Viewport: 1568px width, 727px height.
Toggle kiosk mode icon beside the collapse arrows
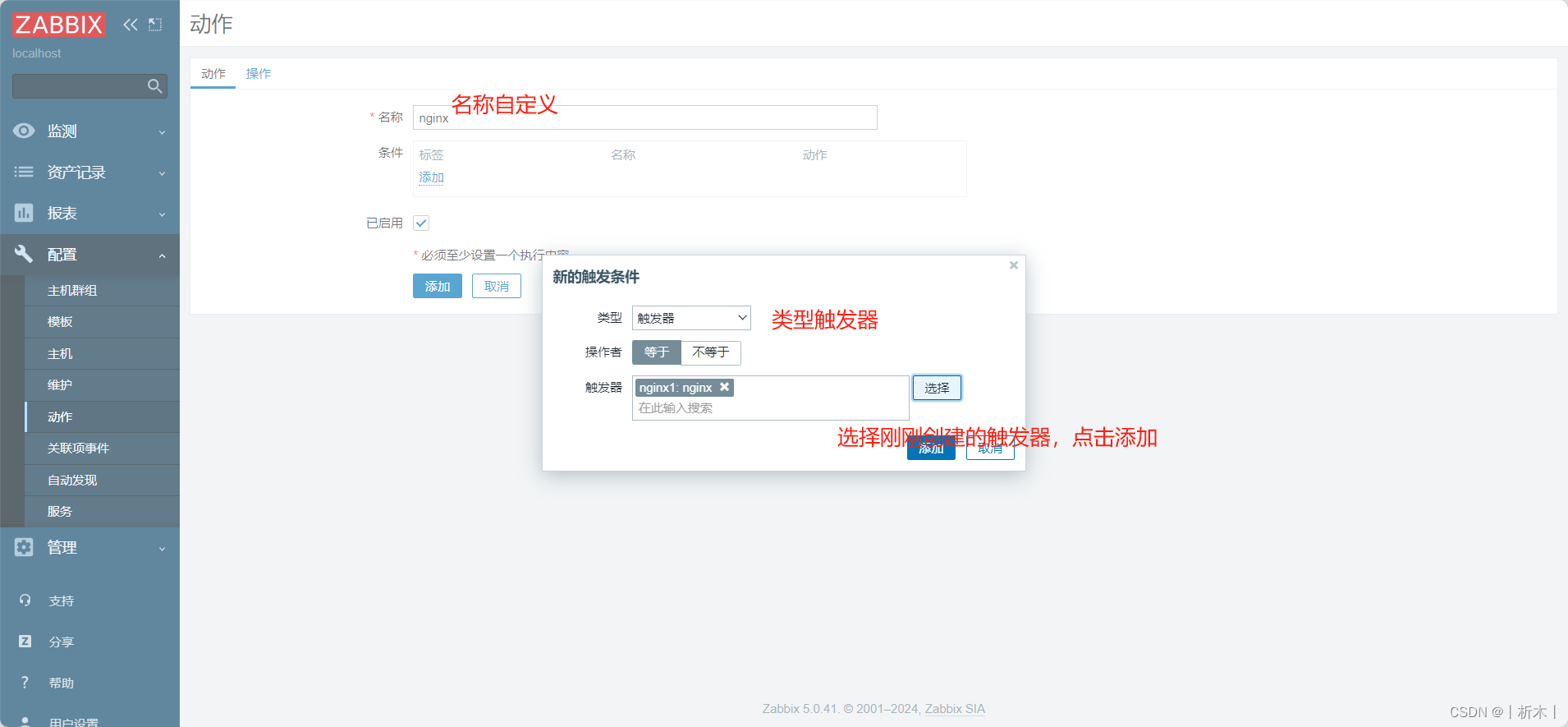[x=155, y=25]
